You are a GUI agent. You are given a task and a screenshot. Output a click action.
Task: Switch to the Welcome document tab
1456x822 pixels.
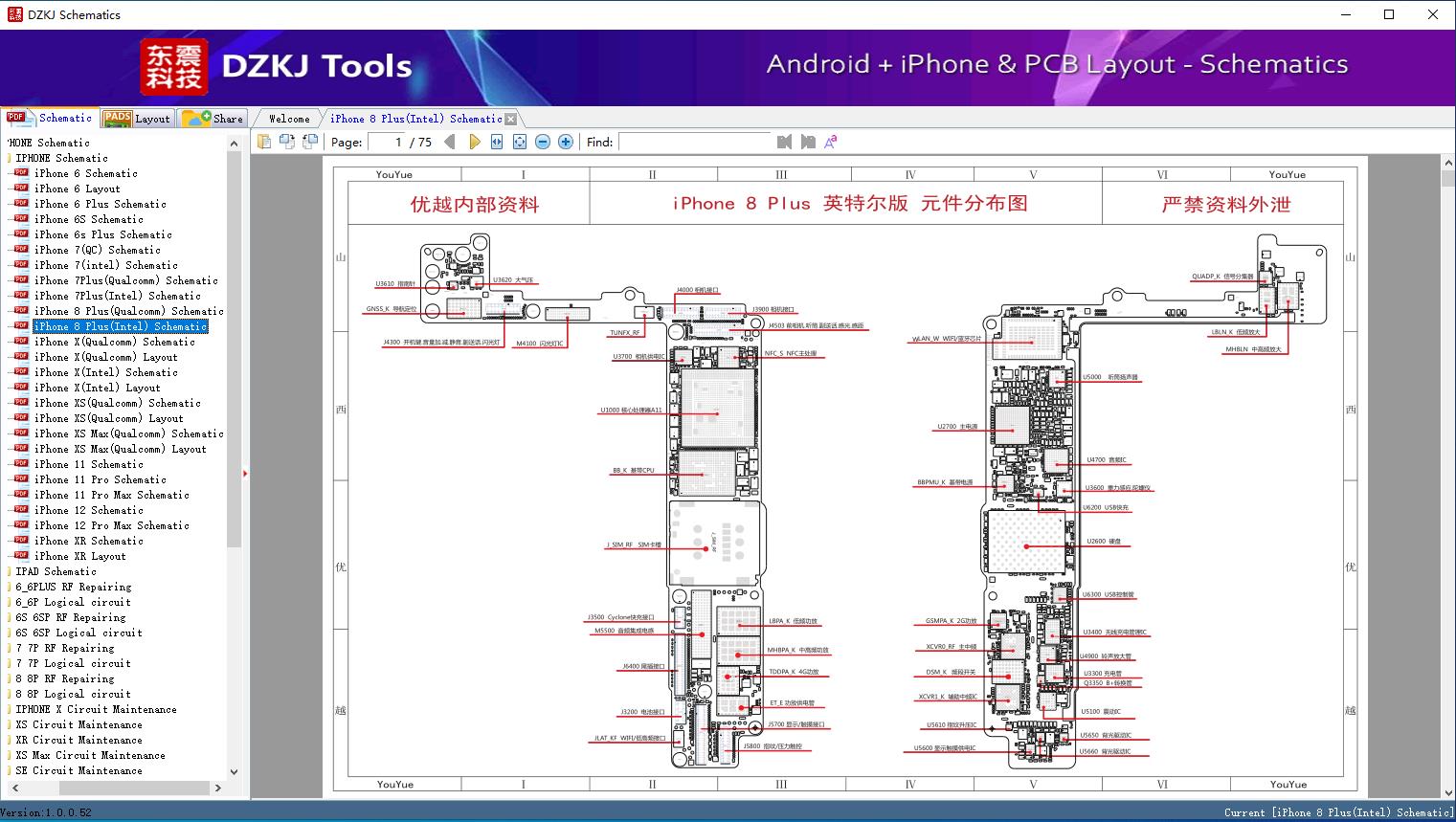pos(289,119)
